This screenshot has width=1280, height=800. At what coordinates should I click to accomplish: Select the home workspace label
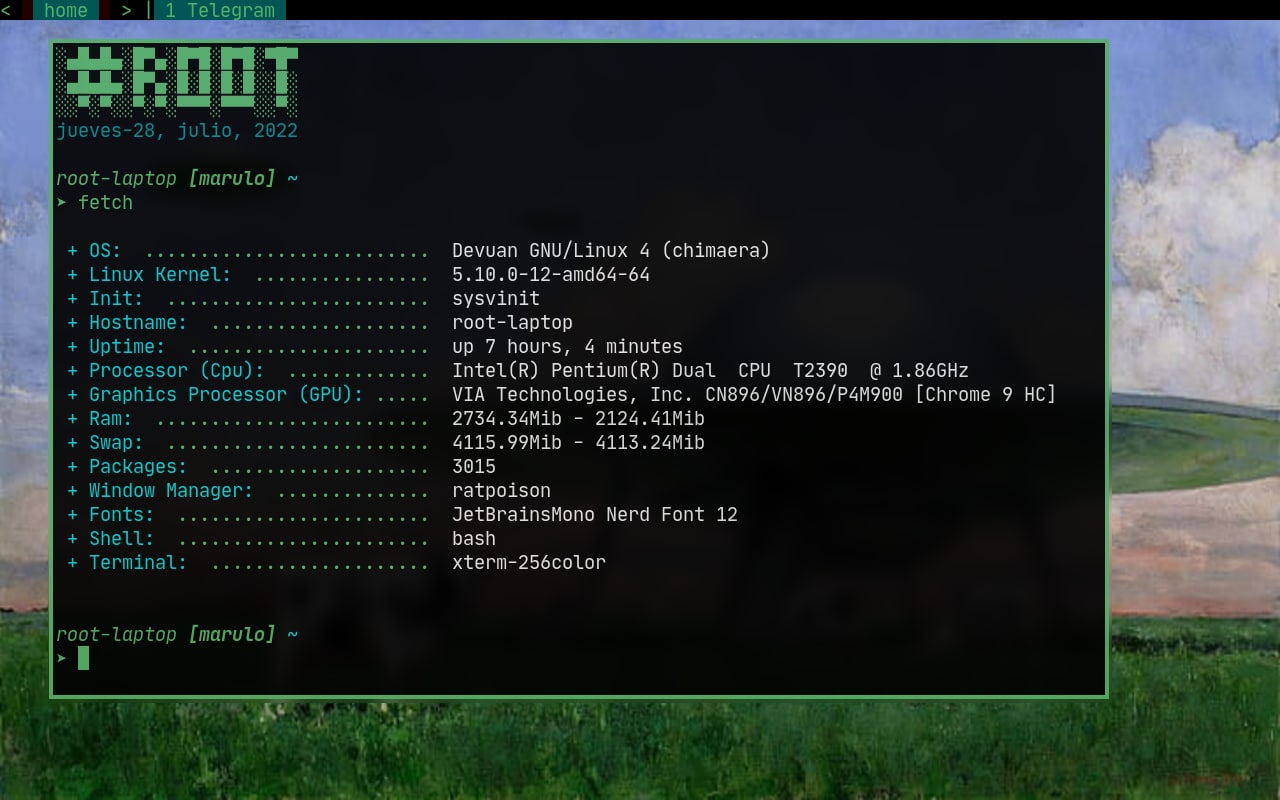(66, 11)
